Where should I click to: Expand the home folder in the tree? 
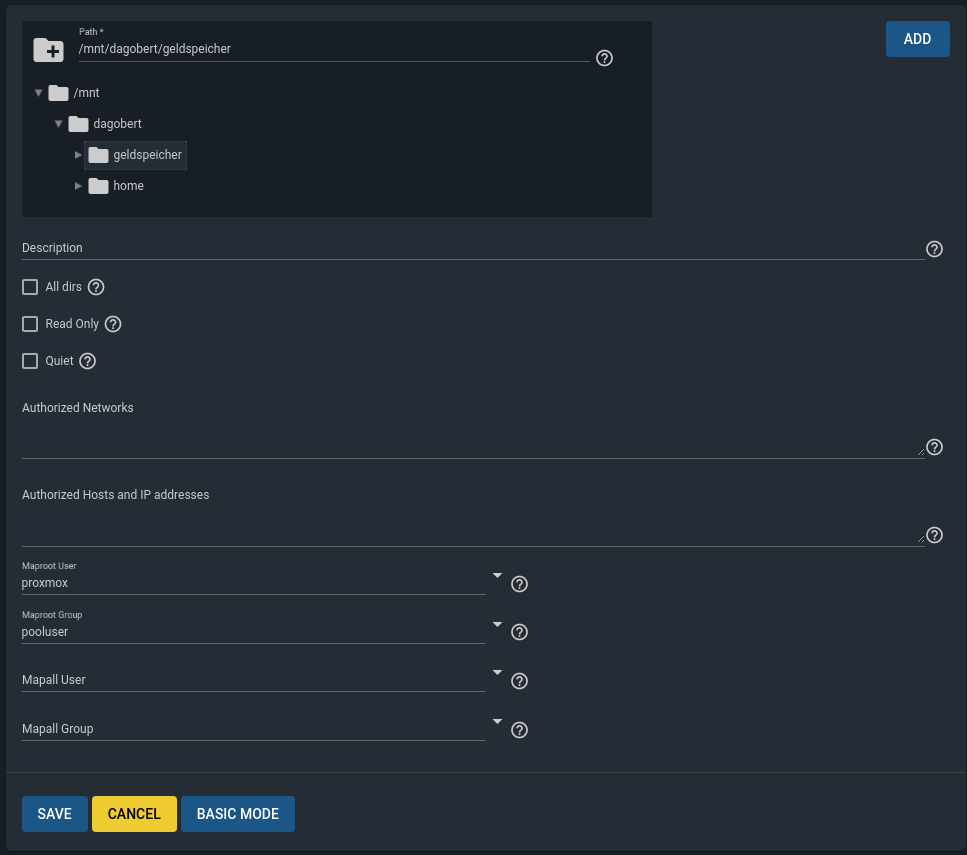[x=79, y=186]
